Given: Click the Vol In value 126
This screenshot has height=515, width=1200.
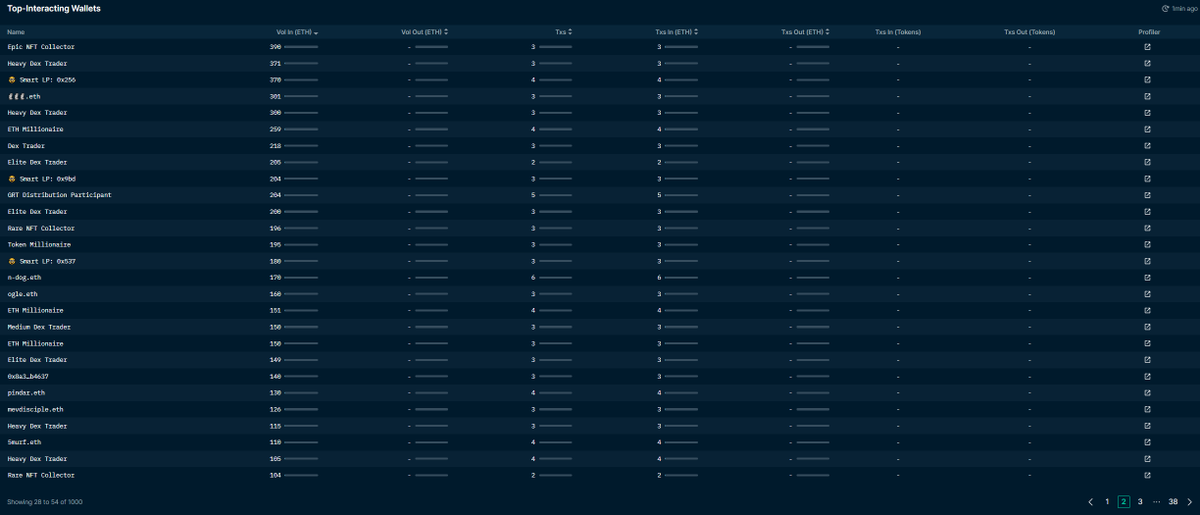Looking at the screenshot, I should pos(275,410).
